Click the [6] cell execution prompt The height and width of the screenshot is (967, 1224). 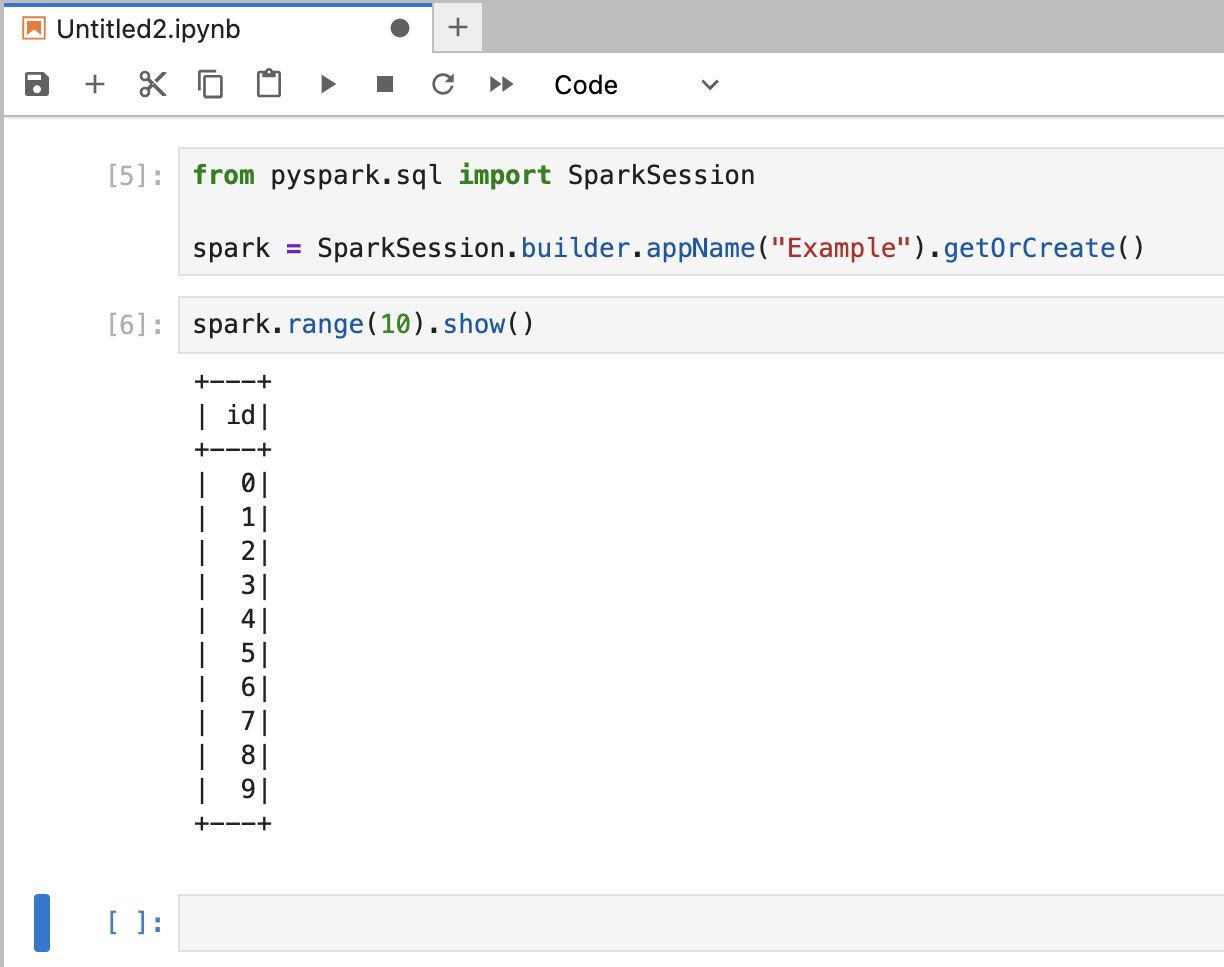coord(135,326)
